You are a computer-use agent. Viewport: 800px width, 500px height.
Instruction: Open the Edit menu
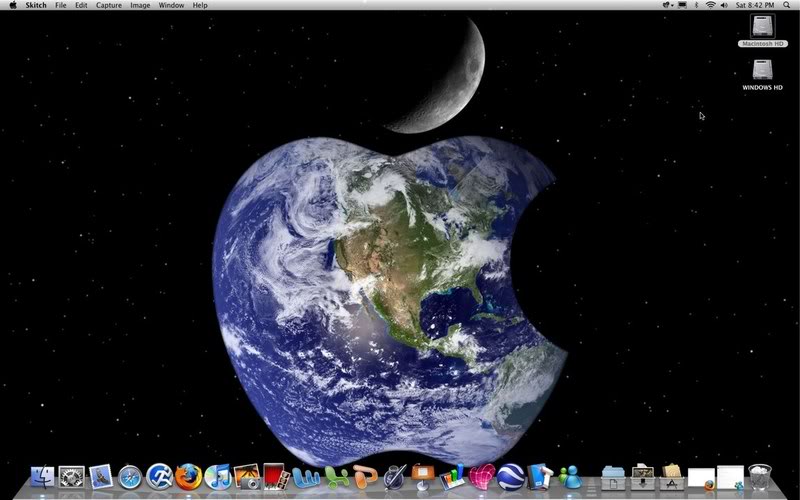pyautogui.click(x=81, y=5)
